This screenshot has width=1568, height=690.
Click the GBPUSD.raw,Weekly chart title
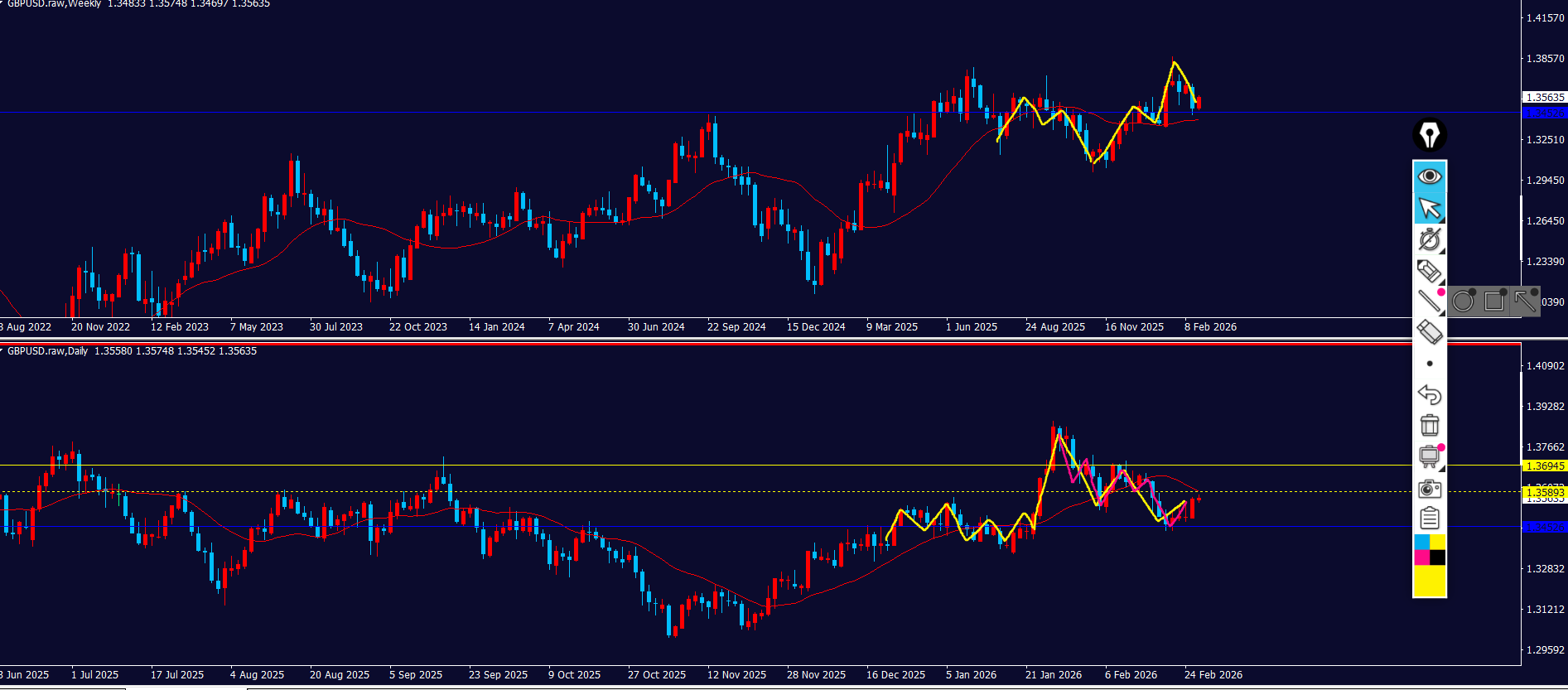tap(54, 4)
